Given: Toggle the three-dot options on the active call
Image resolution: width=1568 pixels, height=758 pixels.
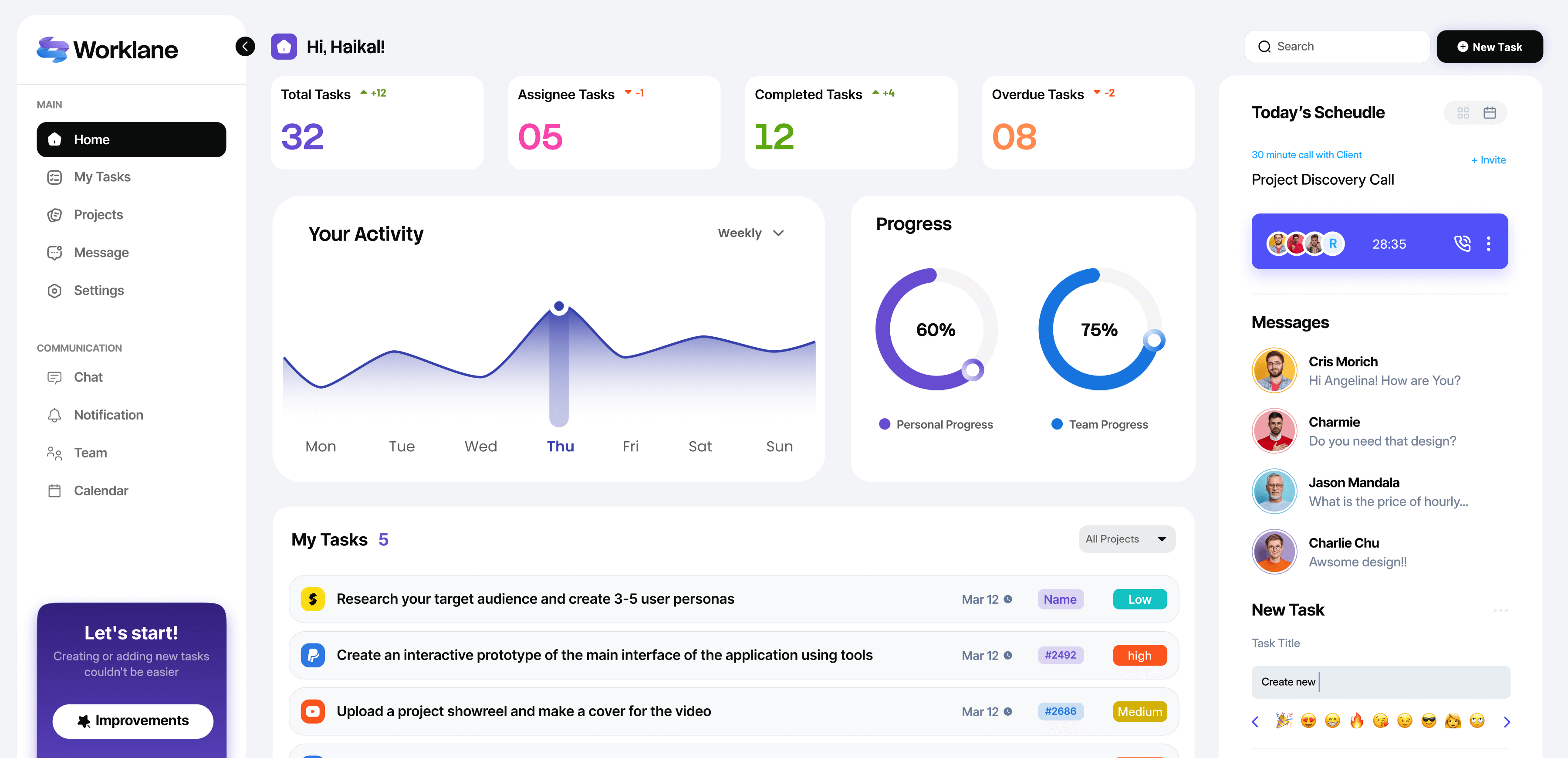Looking at the screenshot, I should pyautogui.click(x=1490, y=243).
